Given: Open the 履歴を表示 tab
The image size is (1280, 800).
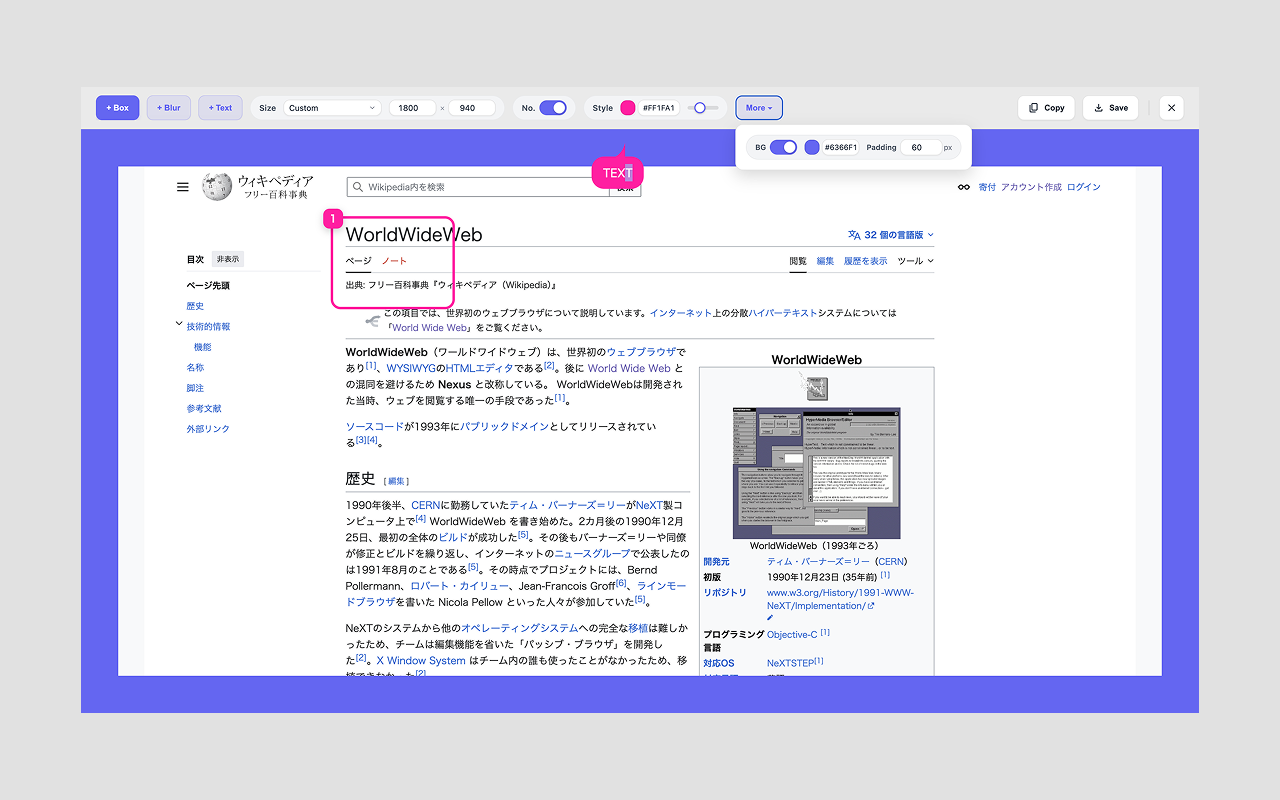Looking at the screenshot, I should tap(865, 261).
